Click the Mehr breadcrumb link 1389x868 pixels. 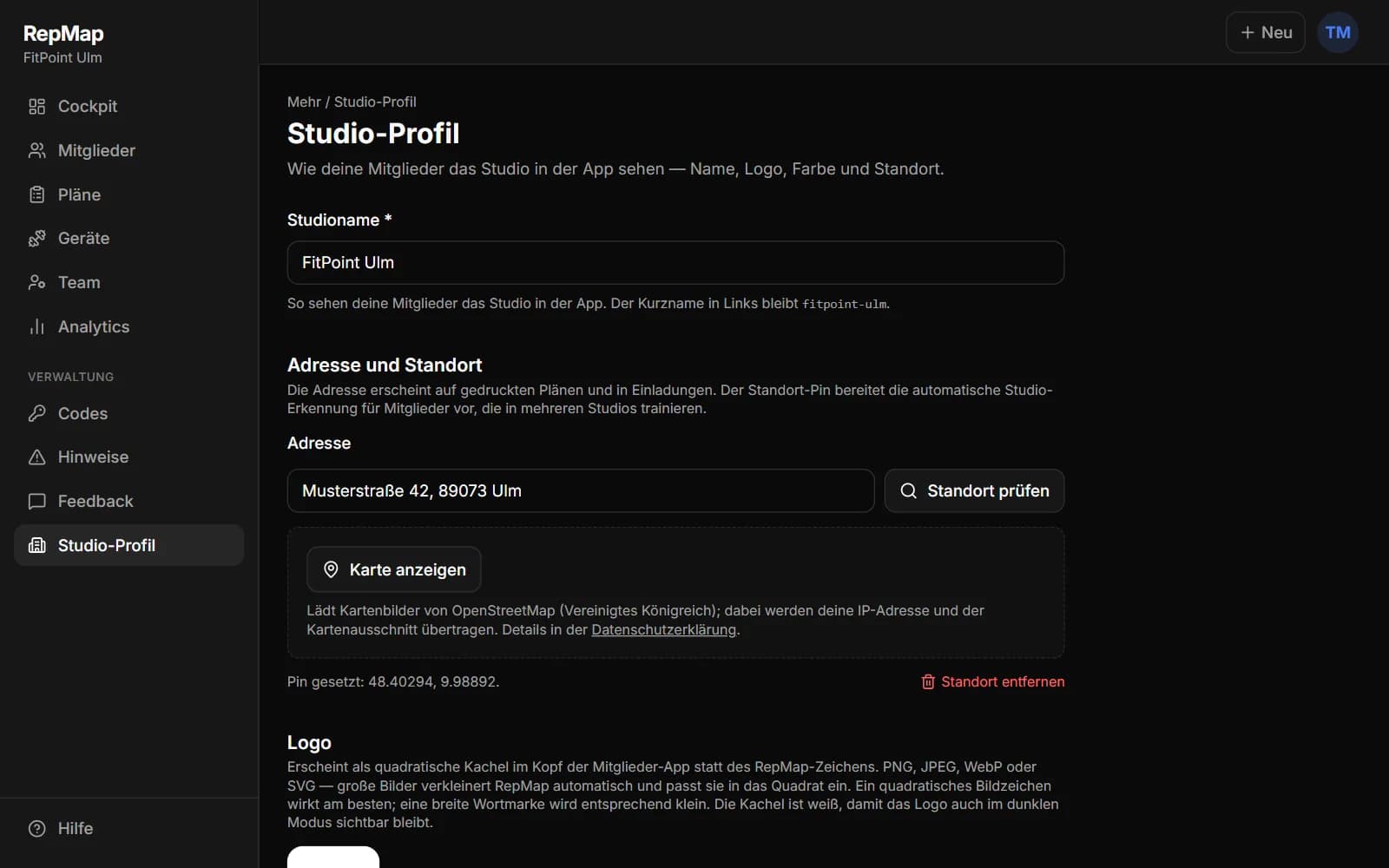(x=304, y=102)
